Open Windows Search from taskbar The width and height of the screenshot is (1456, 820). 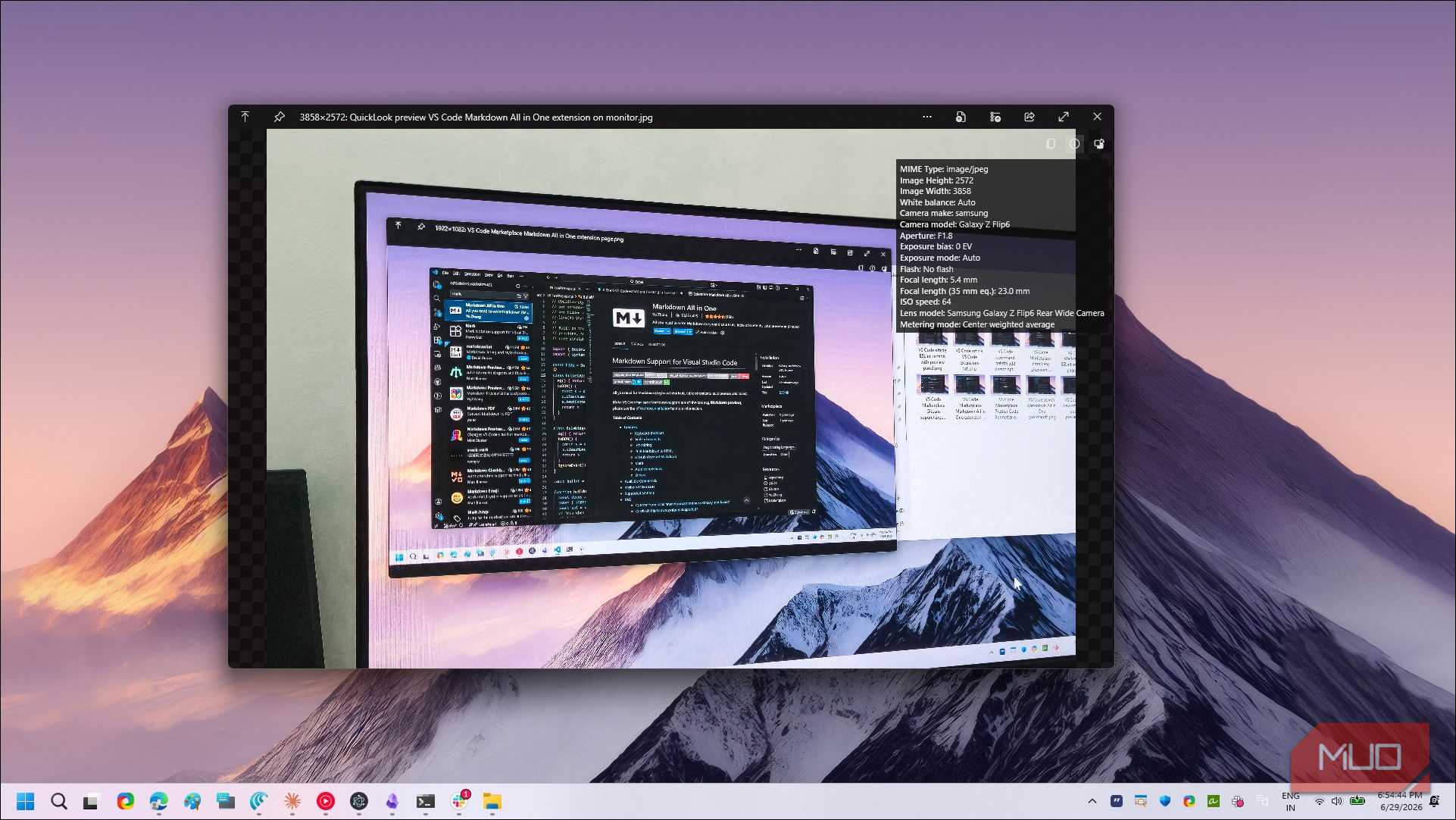tap(58, 801)
